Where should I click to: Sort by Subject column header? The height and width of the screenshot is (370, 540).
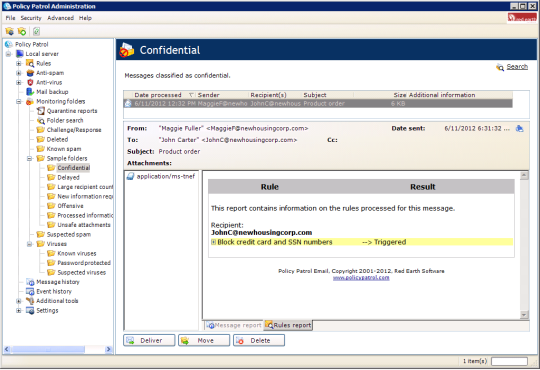pos(327,95)
